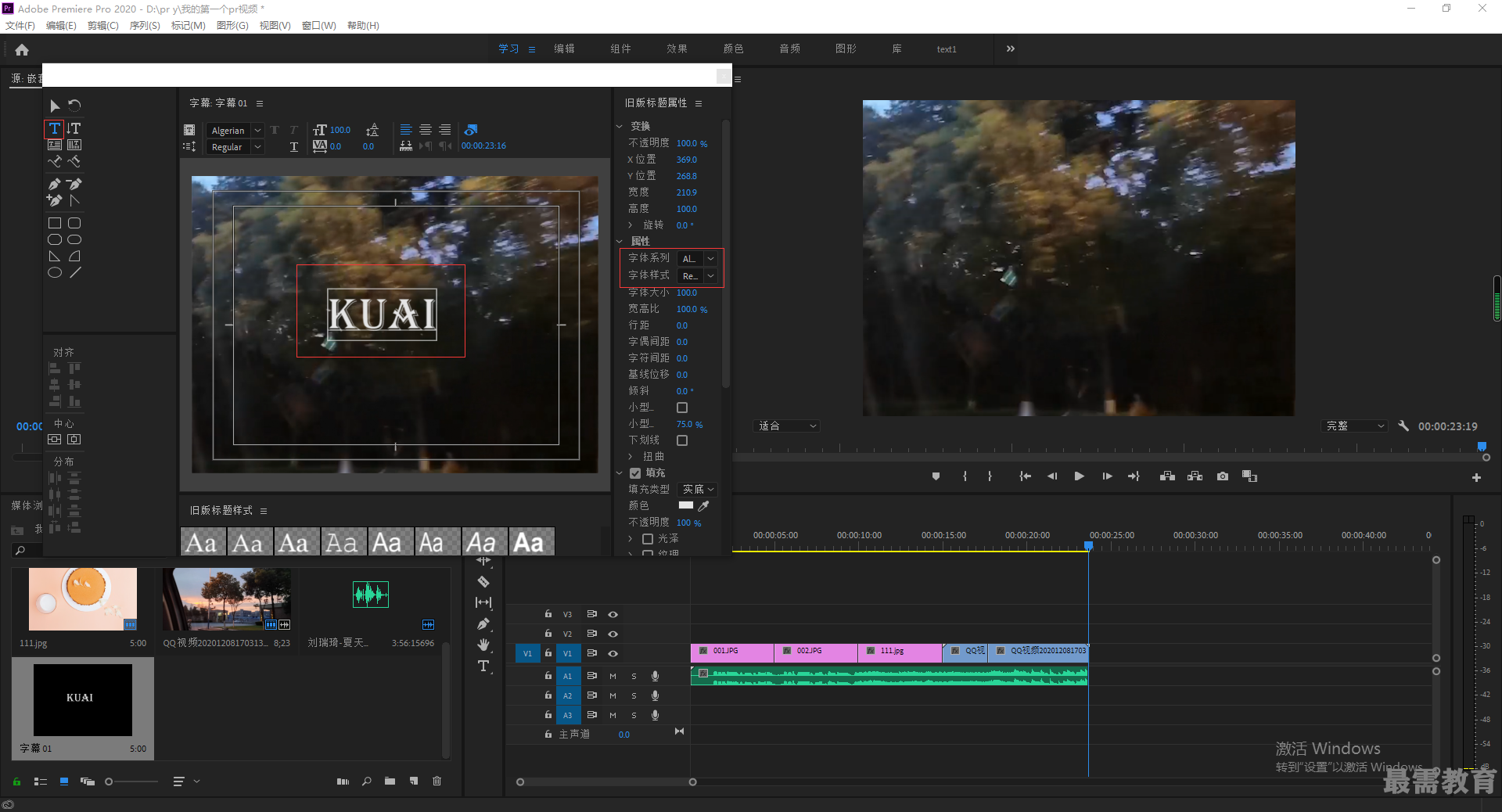Select the Vertical Type tool in titler

(74, 128)
